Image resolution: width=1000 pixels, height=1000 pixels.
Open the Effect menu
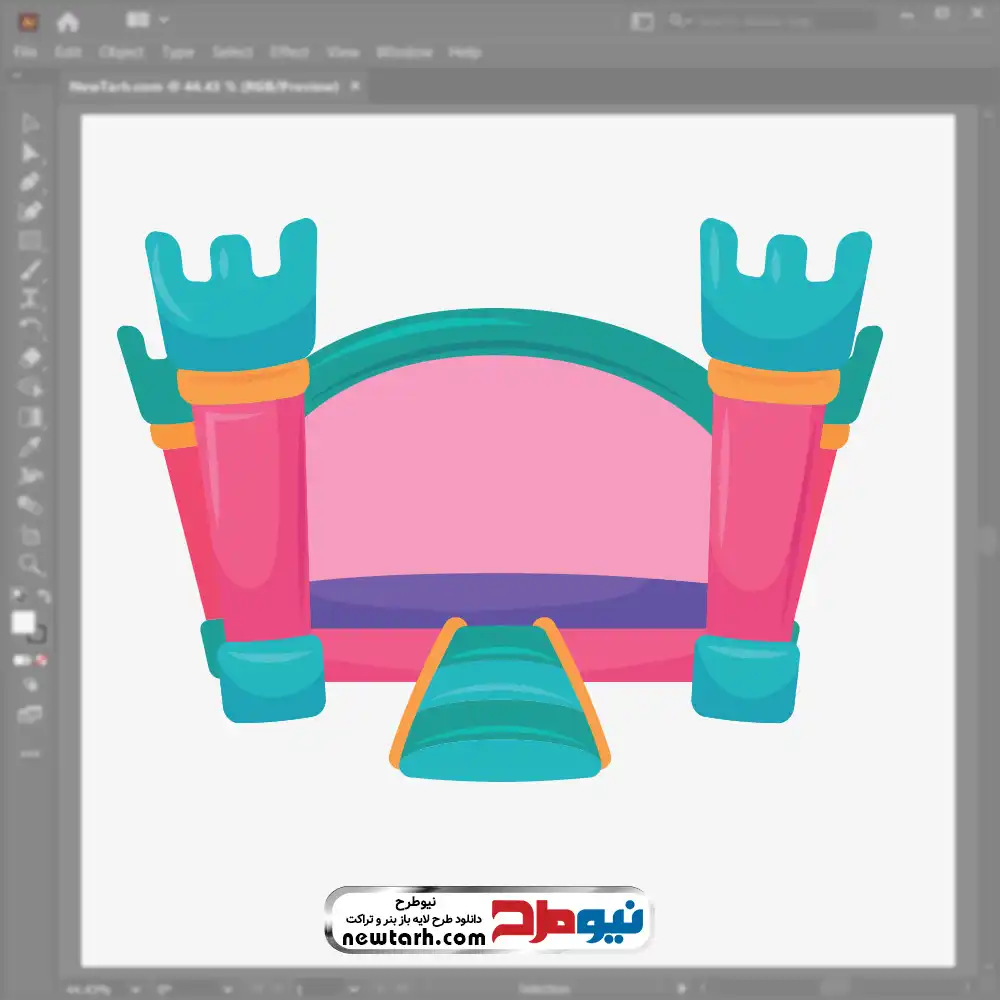289,52
